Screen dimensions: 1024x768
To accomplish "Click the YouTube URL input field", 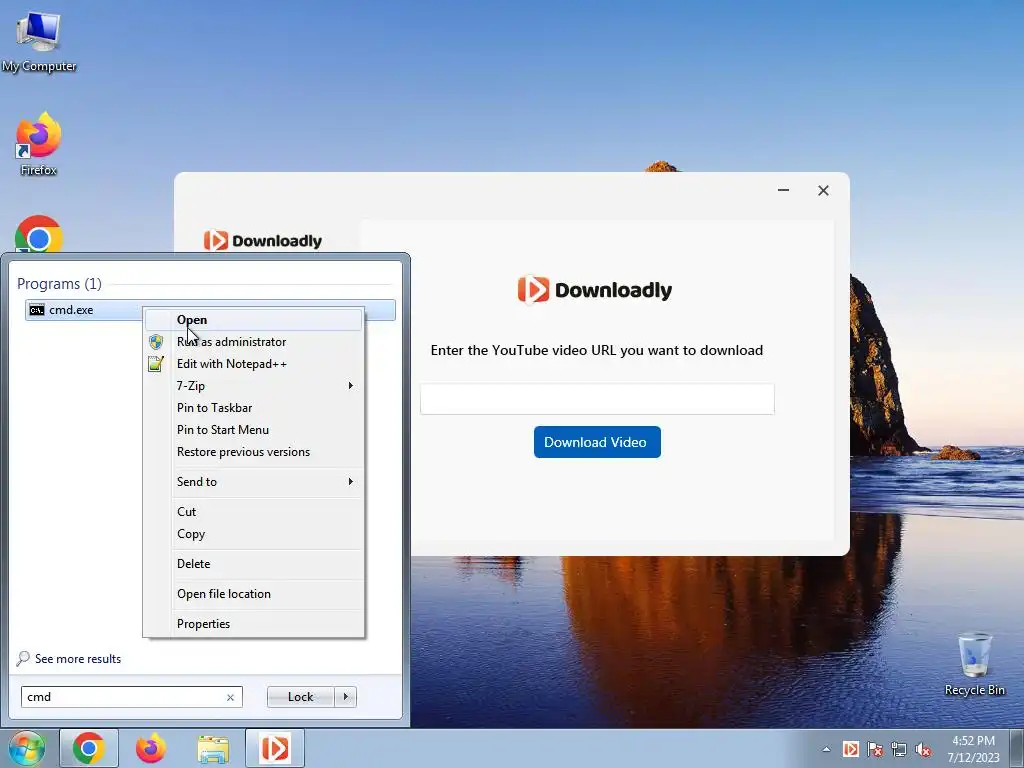I will point(597,399).
